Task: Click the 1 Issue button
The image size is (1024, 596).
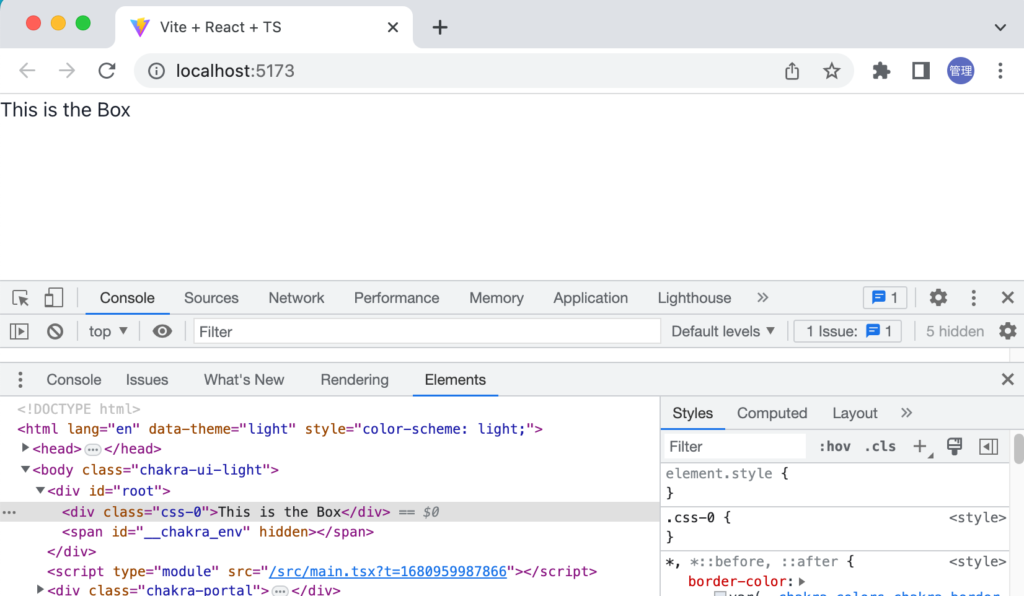Action: click(848, 332)
